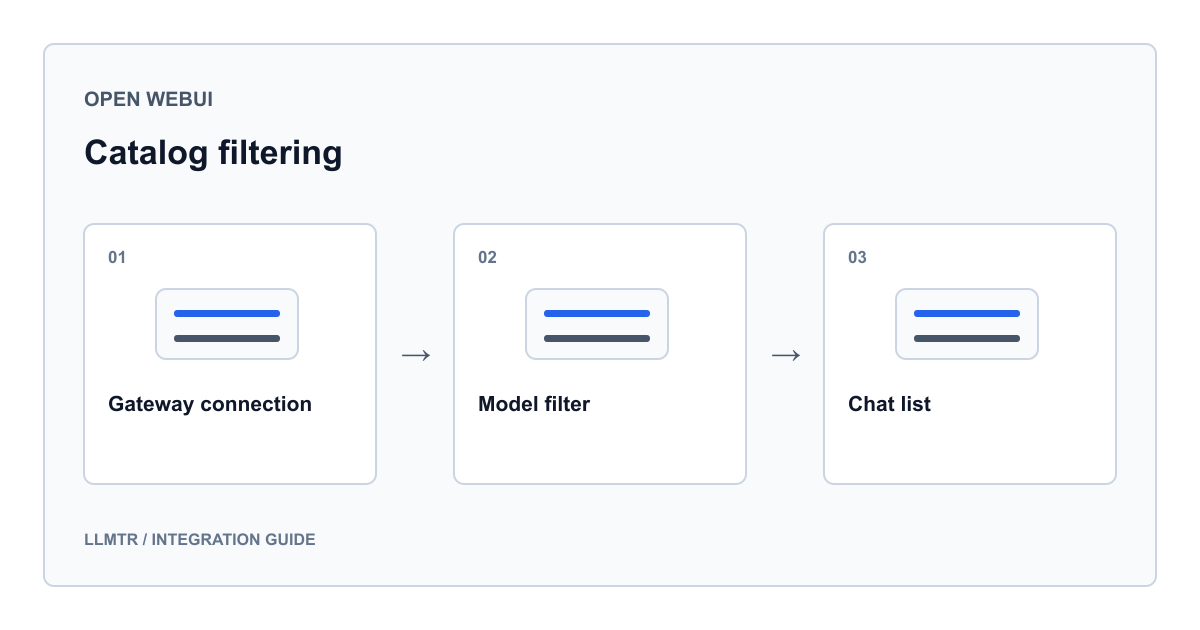Click the gray line in Model filter icon
Image resolution: width=1200 pixels, height=630 pixels.
(597, 338)
